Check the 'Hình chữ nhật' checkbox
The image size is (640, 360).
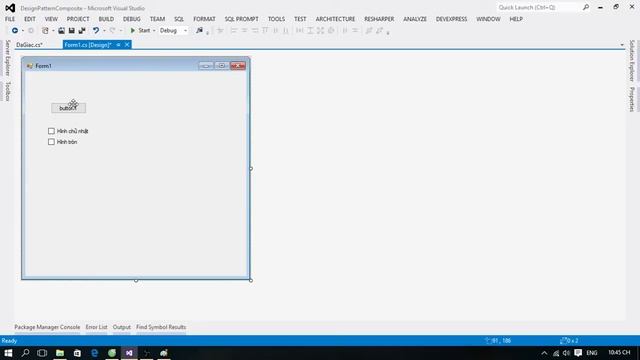click(x=51, y=131)
